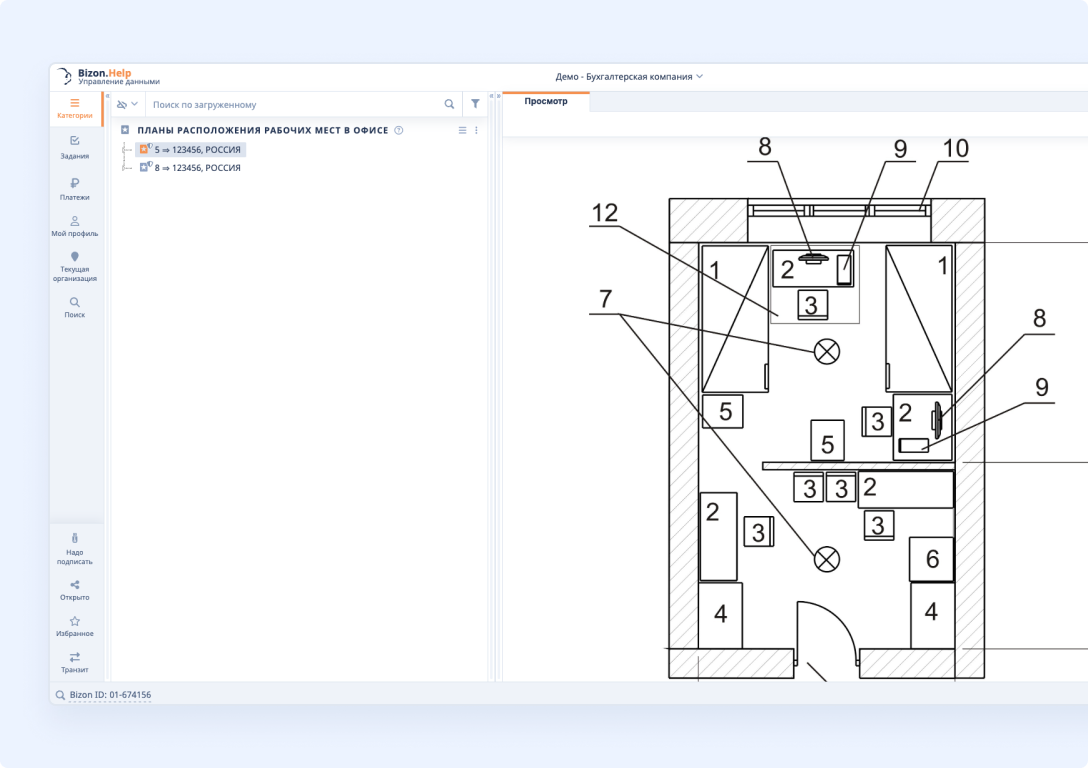Collapse the left sidebar with double-chevron
This screenshot has width=1088, height=768.
click(107, 96)
